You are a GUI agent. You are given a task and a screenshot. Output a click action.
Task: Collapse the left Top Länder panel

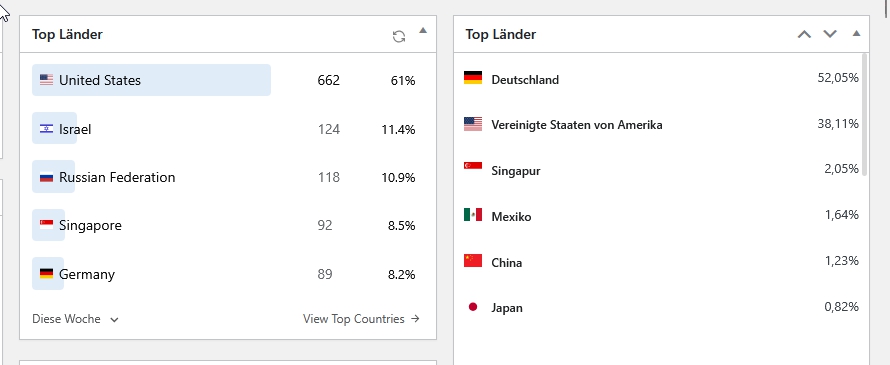pos(423,31)
